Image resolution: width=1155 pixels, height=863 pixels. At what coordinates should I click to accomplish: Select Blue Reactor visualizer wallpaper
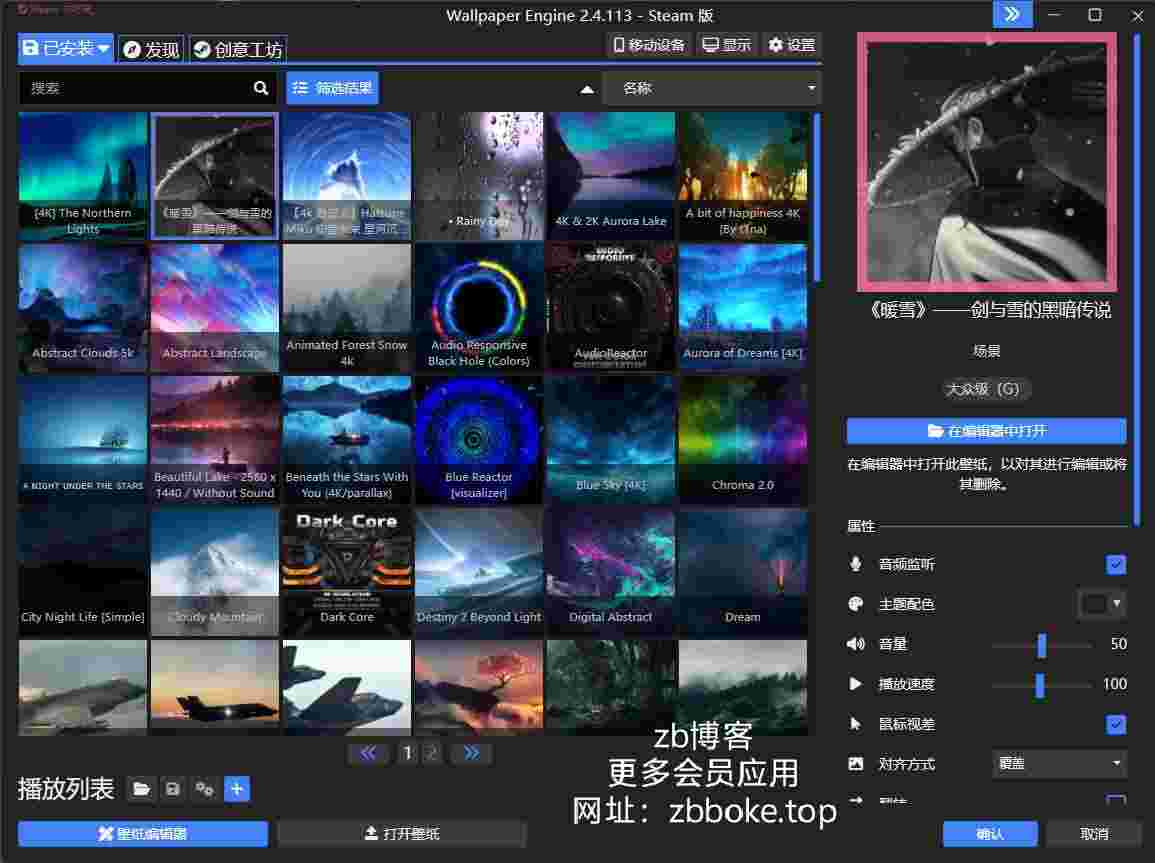point(479,440)
